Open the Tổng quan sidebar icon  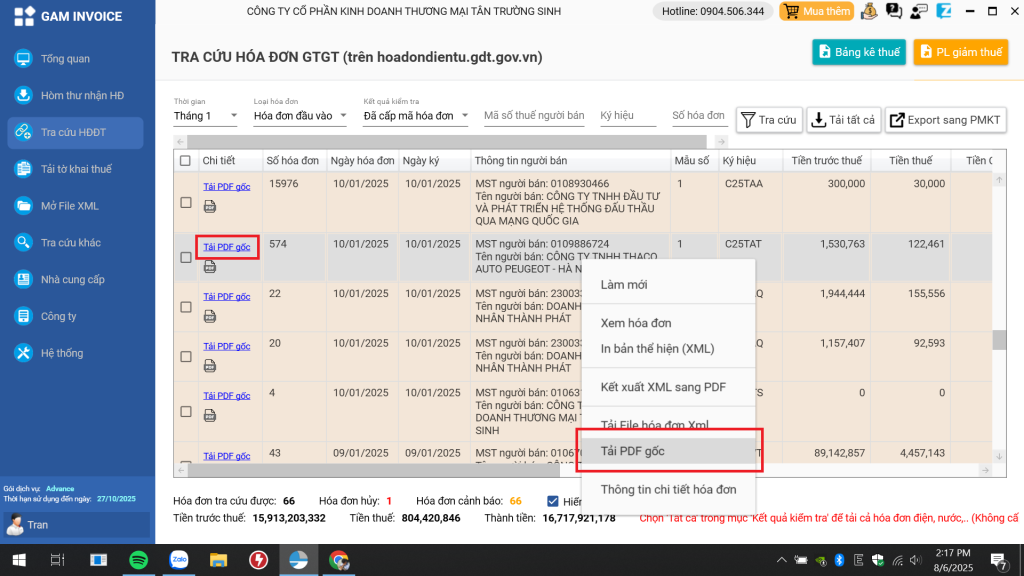coord(24,59)
